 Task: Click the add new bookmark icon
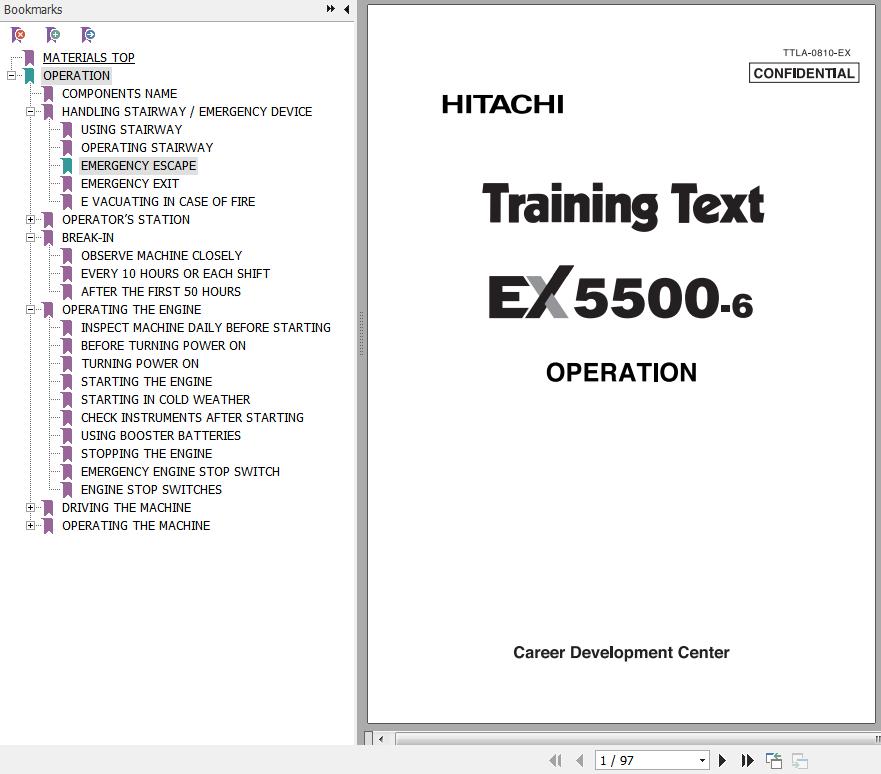(53, 35)
